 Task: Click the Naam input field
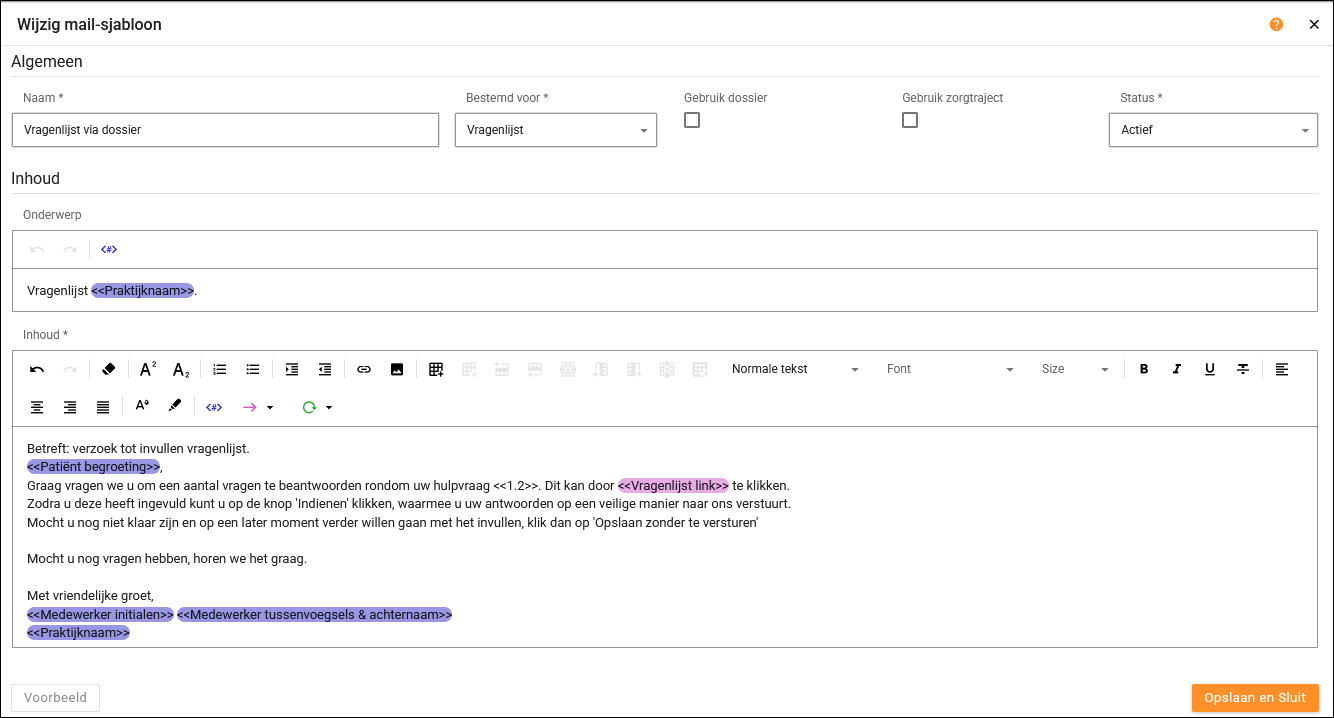point(225,130)
